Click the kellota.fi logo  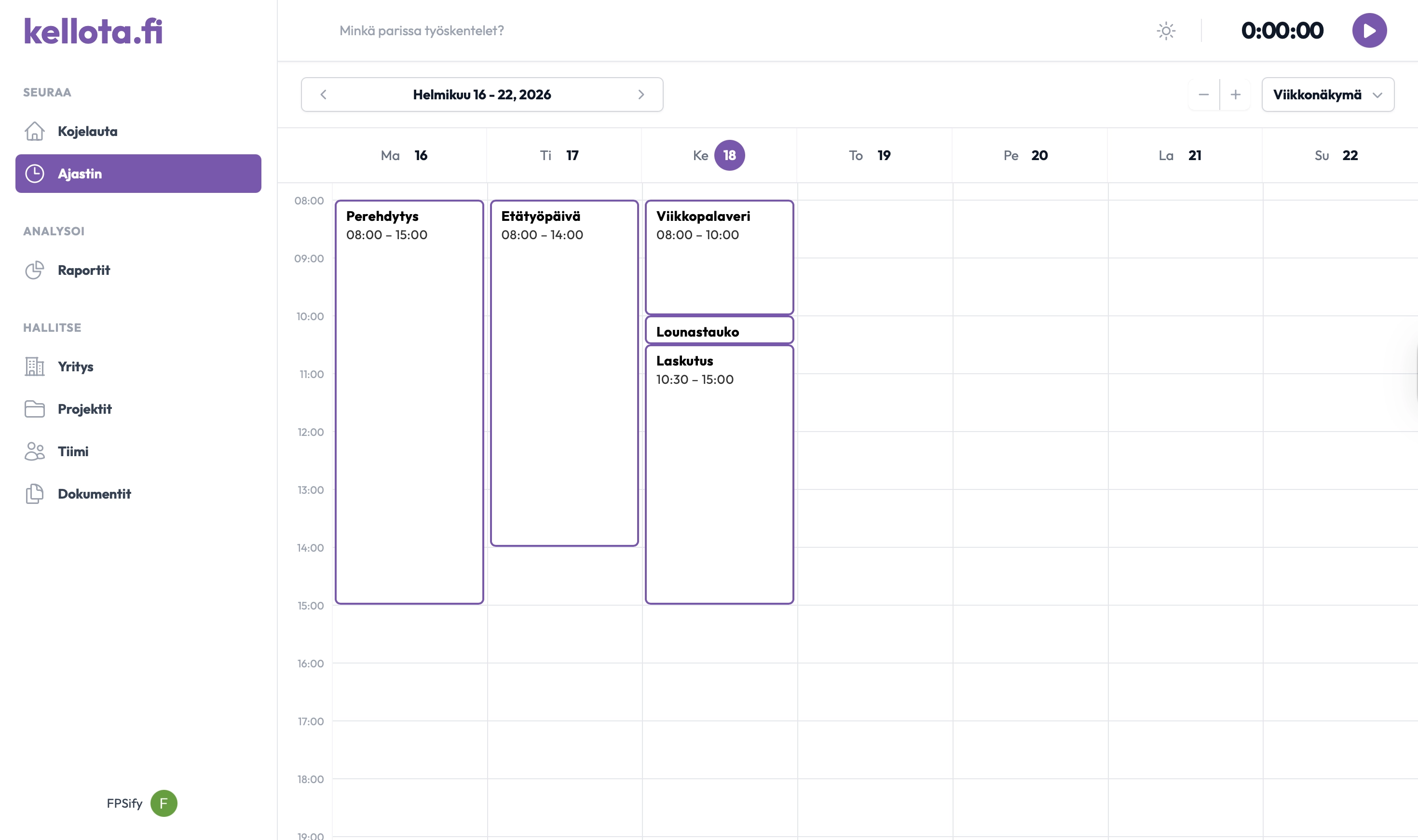pos(94,31)
